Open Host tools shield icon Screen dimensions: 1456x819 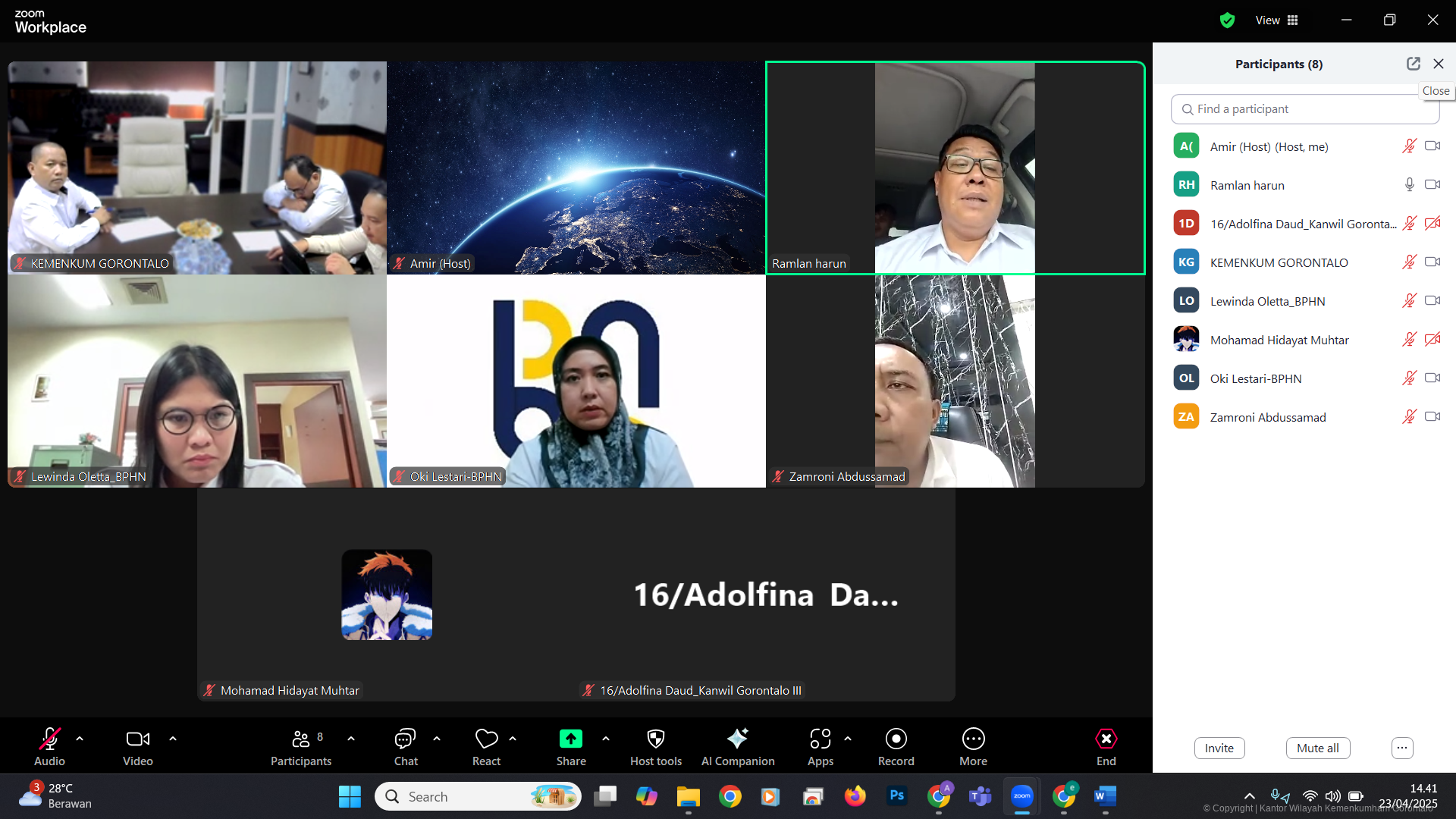(655, 739)
